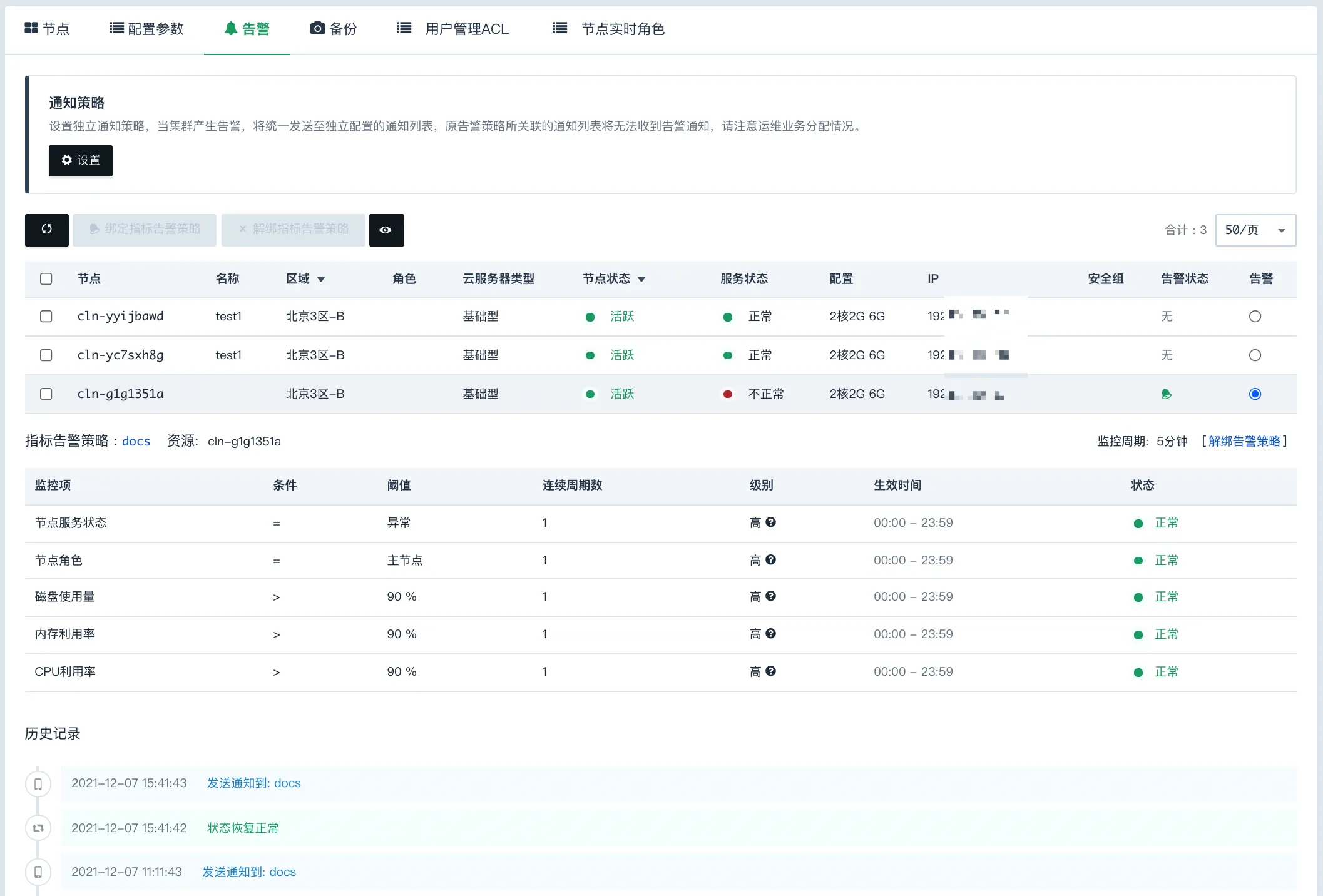This screenshot has height=896, width=1323.
Task: Click the green alarm status icon for cln-g1g1351a
Action: pos(1166,394)
